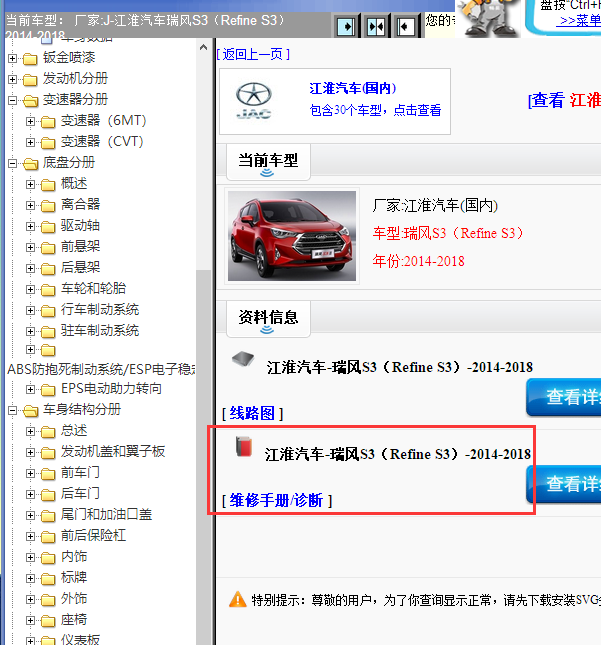Image resolution: width=601 pixels, height=645 pixels.
Task: Expand the 外饰 tree node
Action: [x=30, y=599]
